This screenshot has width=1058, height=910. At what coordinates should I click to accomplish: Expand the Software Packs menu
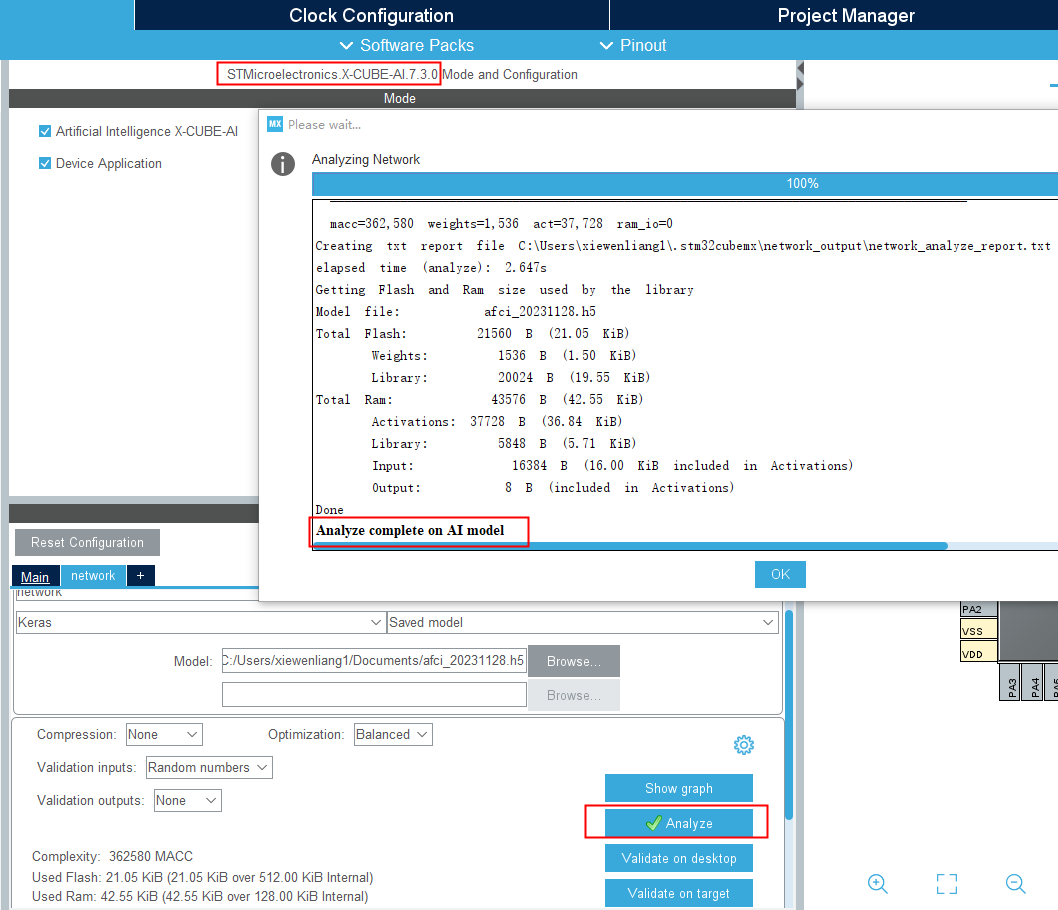click(x=407, y=45)
